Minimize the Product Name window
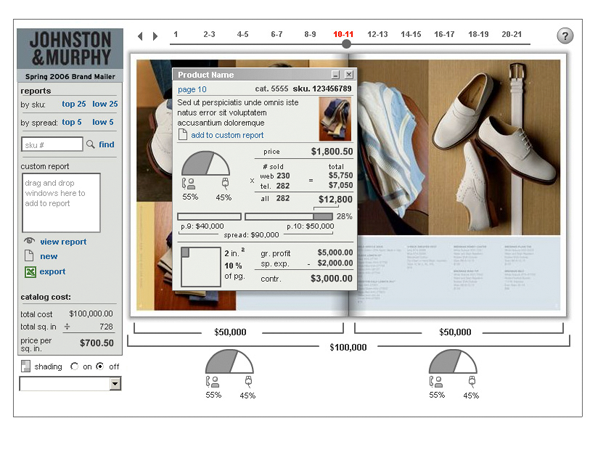The image size is (600, 450). [x=335, y=75]
